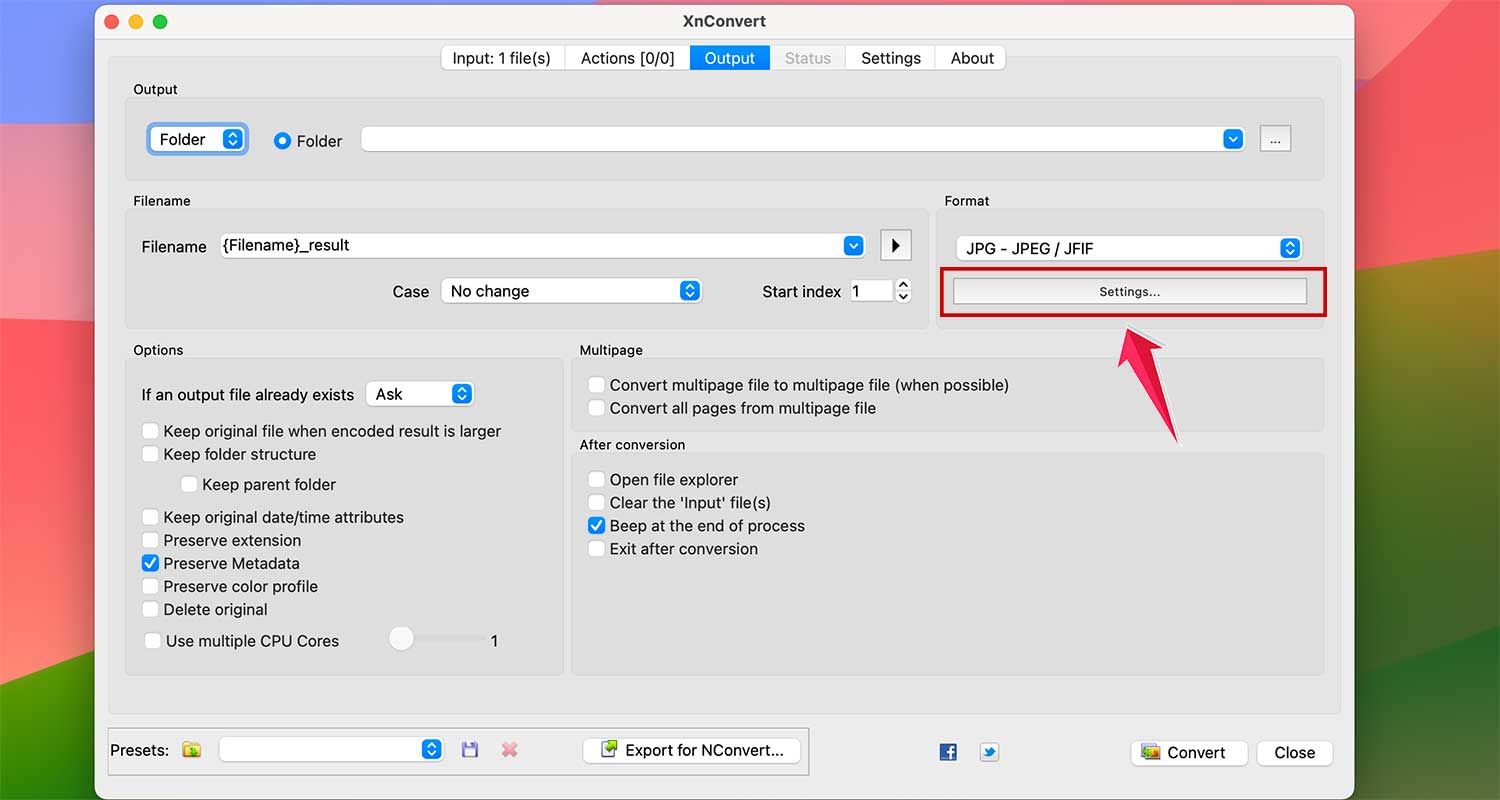The width and height of the screenshot is (1500, 800).
Task: Select the Folder radio button
Action: [282, 141]
